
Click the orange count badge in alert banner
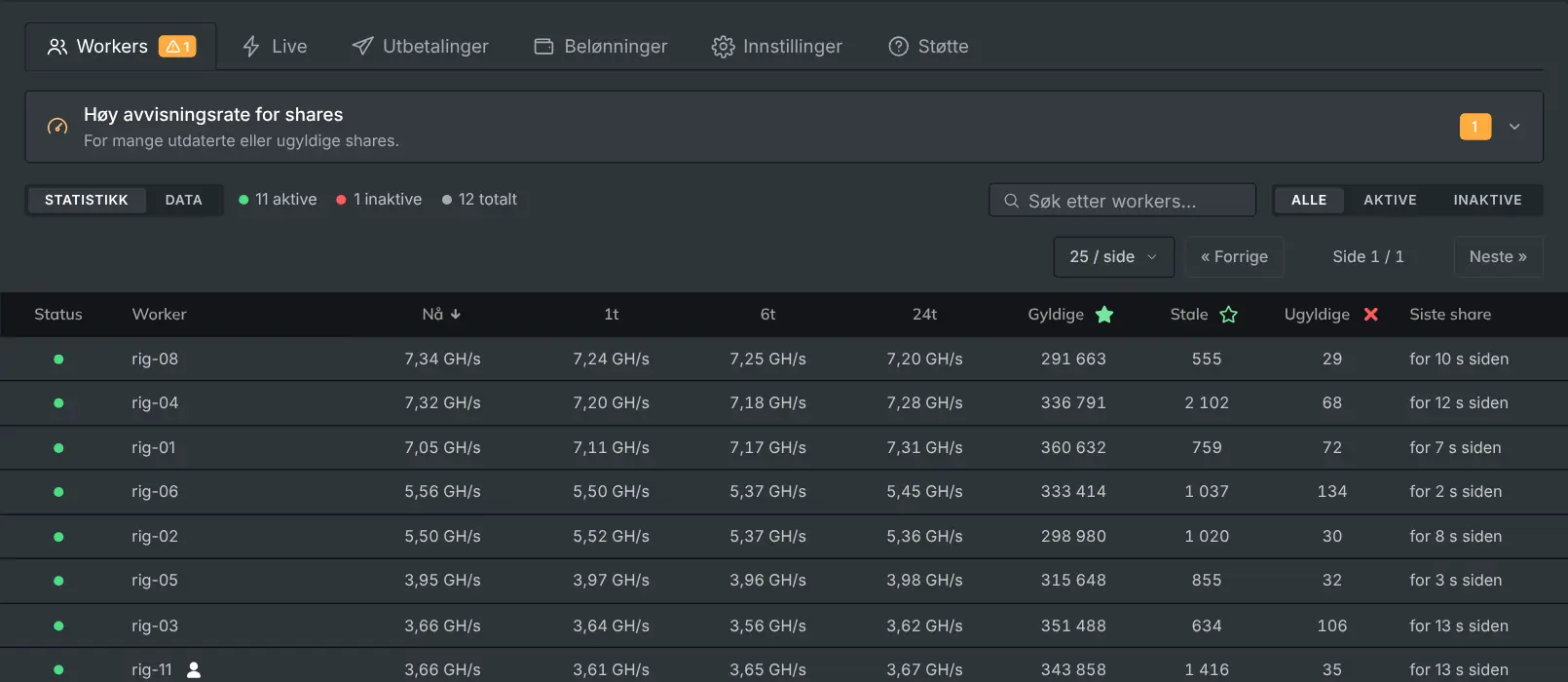(1475, 127)
